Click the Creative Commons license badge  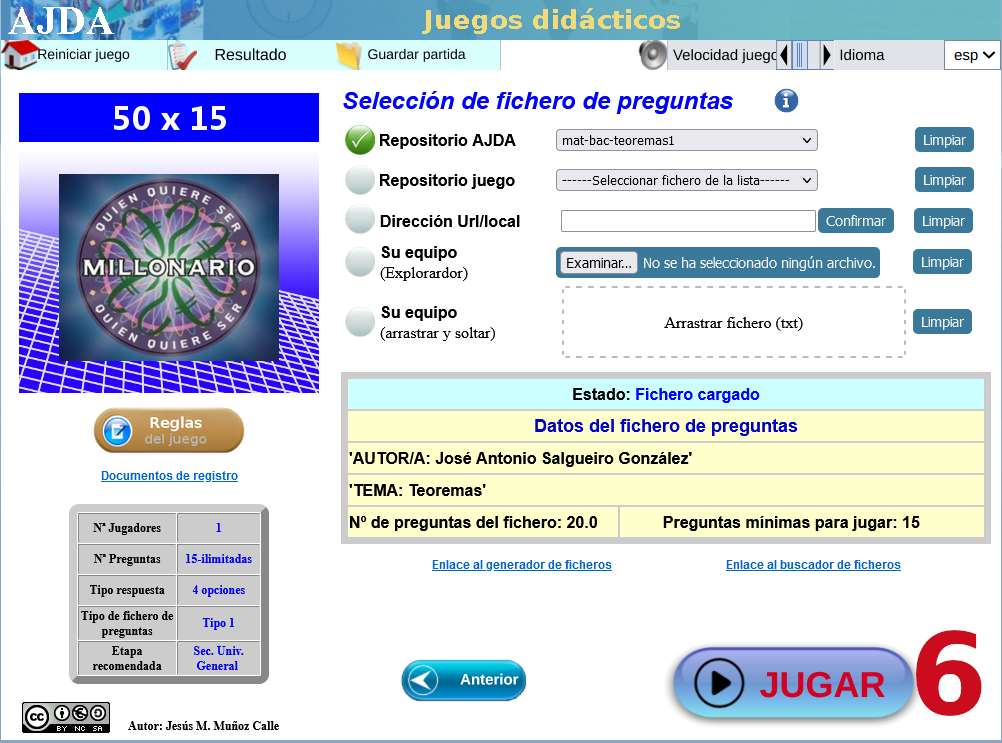pos(66,717)
